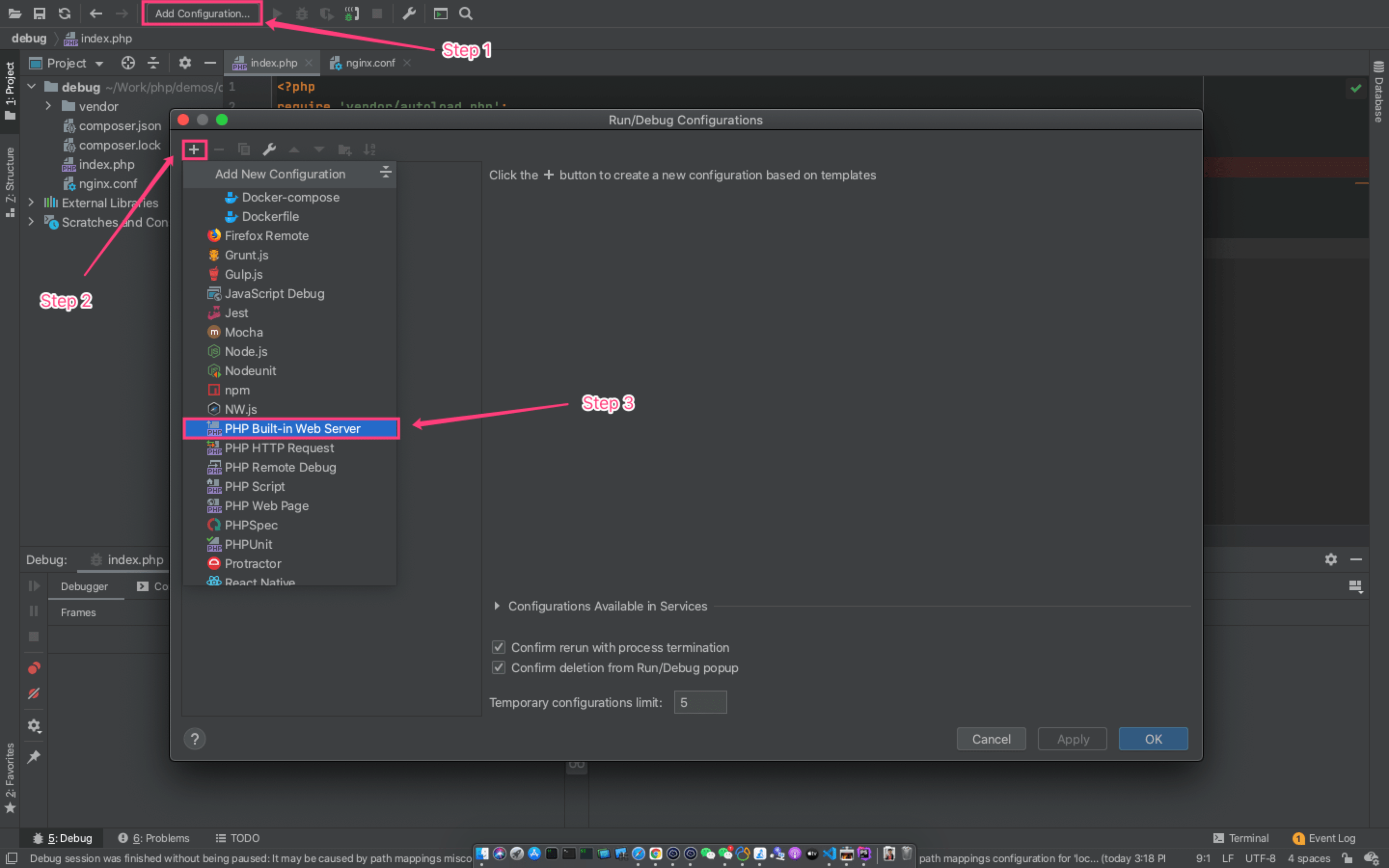Toggle Confirm deletion from Run/Debug popup checkbox

click(497, 668)
